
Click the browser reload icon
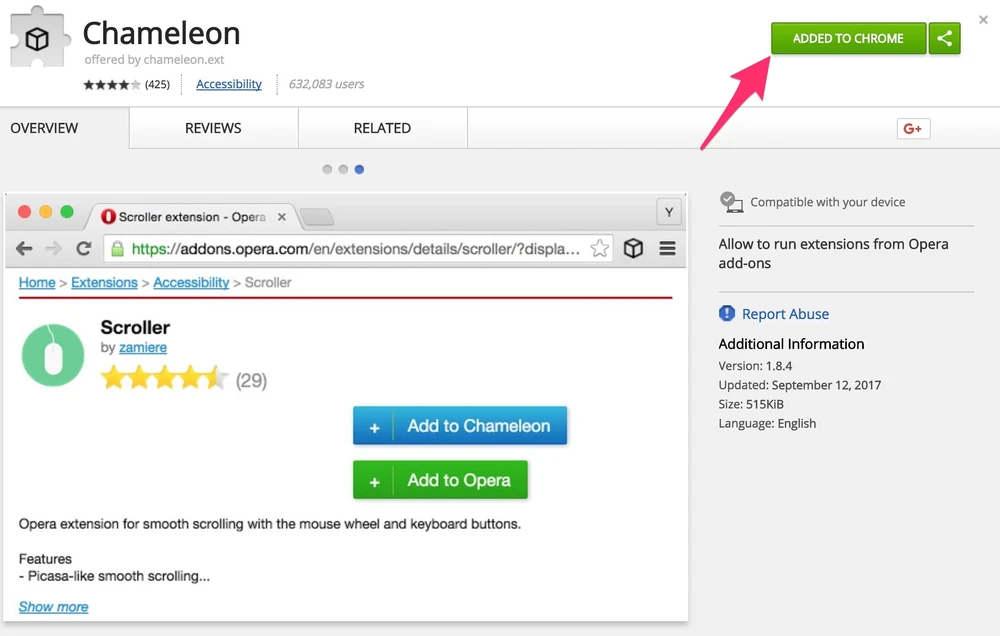[x=84, y=248]
